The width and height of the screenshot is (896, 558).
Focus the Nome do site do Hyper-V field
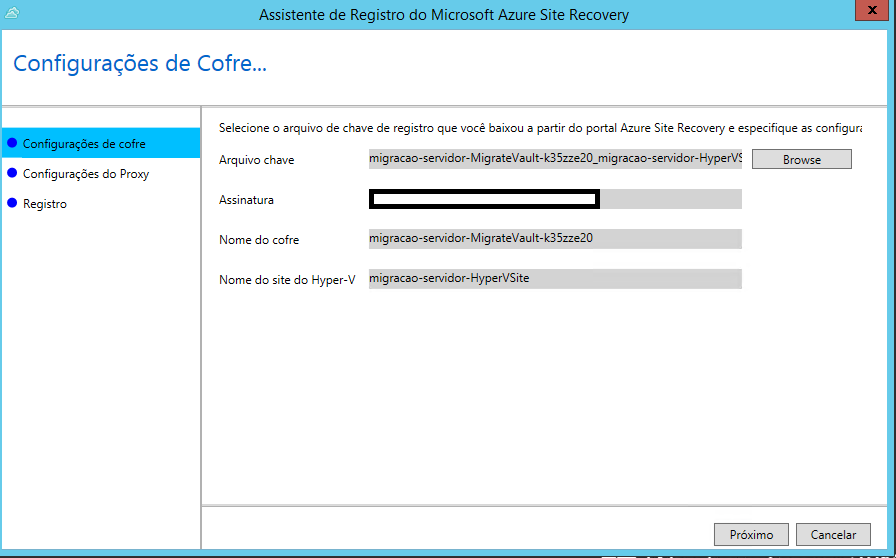click(x=555, y=279)
